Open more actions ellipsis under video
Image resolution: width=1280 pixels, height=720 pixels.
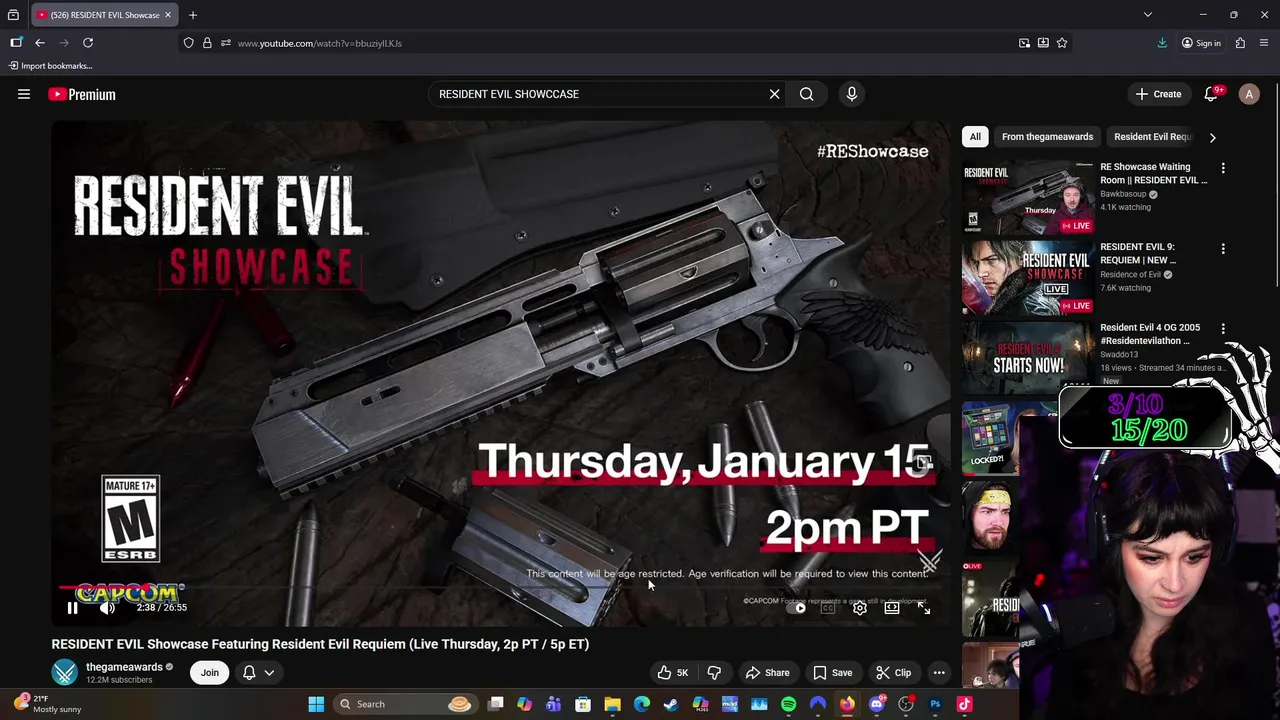[939, 673]
